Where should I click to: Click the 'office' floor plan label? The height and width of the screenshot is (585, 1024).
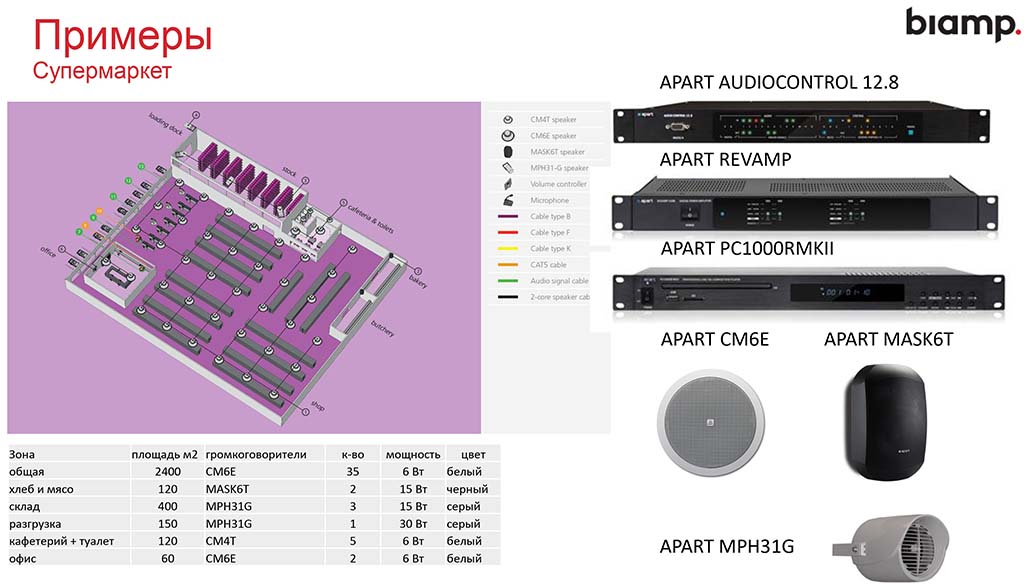[x=48, y=251]
